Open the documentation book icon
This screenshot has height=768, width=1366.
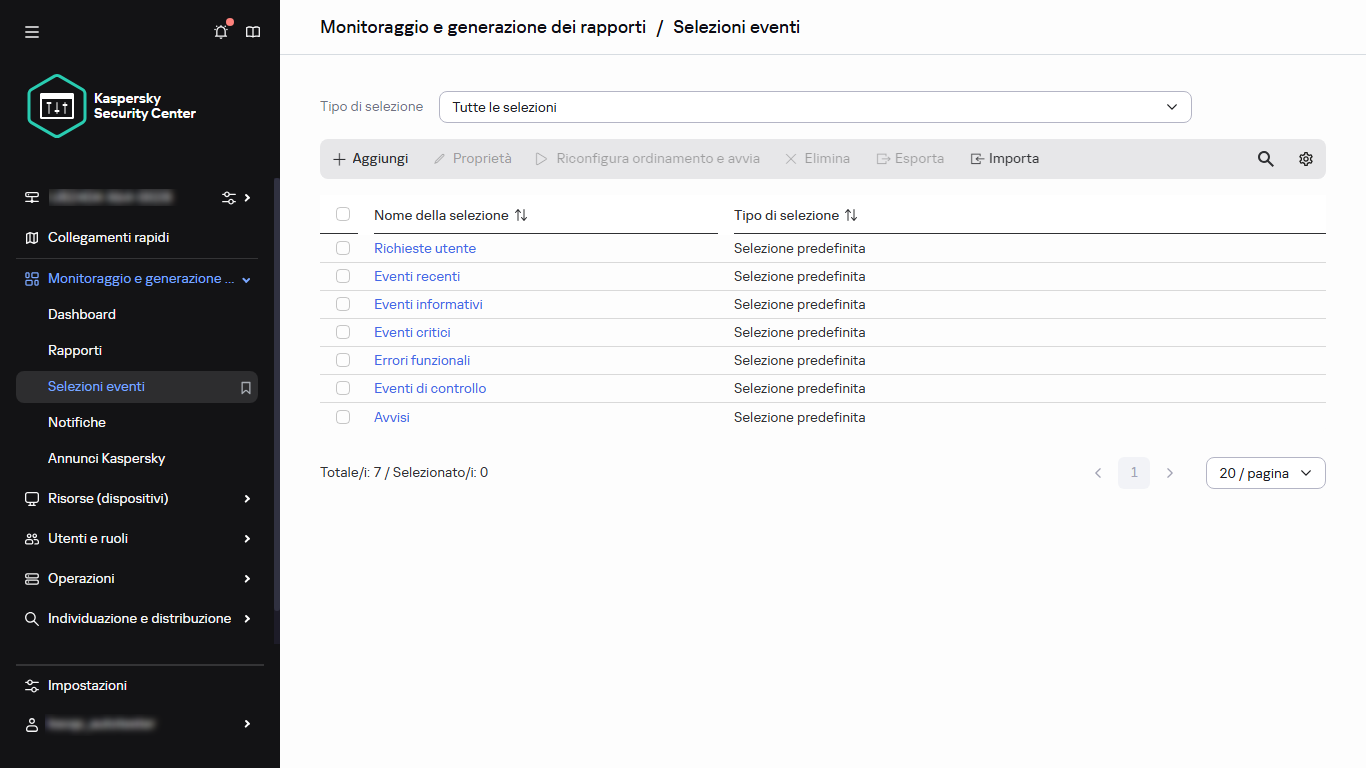coord(253,32)
